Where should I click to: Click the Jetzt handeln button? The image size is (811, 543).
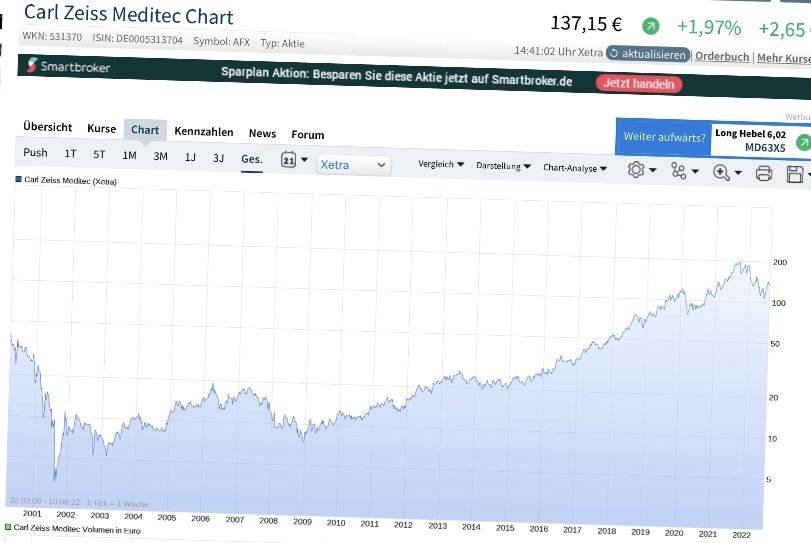pos(639,84)
